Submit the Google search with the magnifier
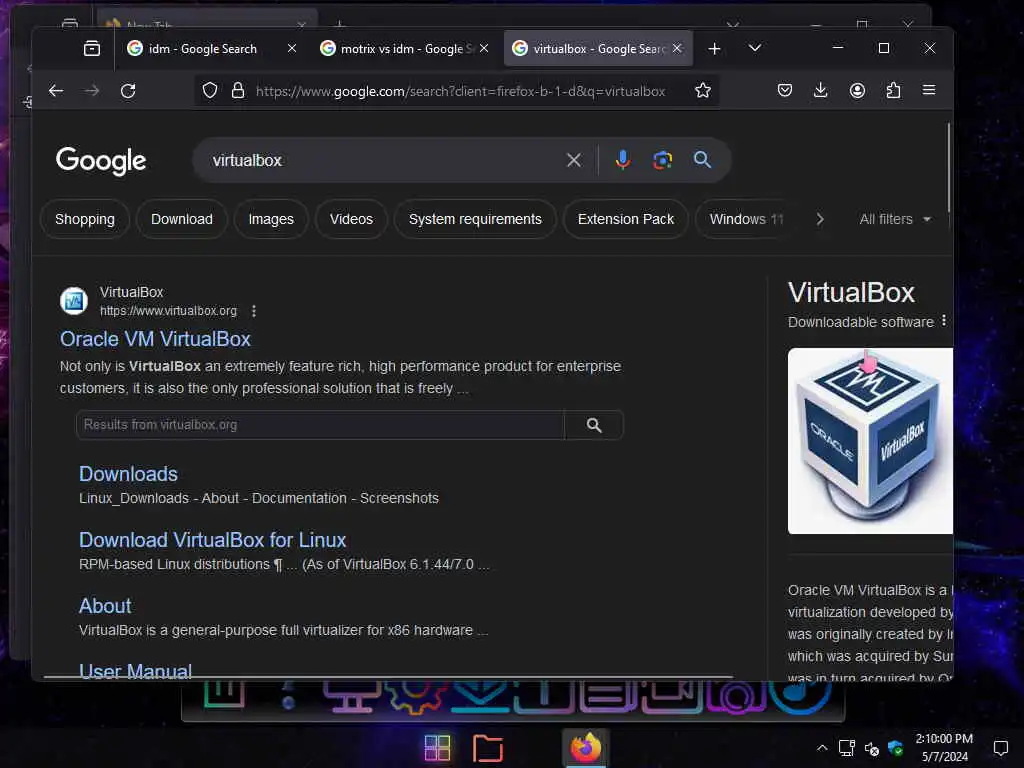Screen dimensions: 1024x768 (x=703, y=160)
